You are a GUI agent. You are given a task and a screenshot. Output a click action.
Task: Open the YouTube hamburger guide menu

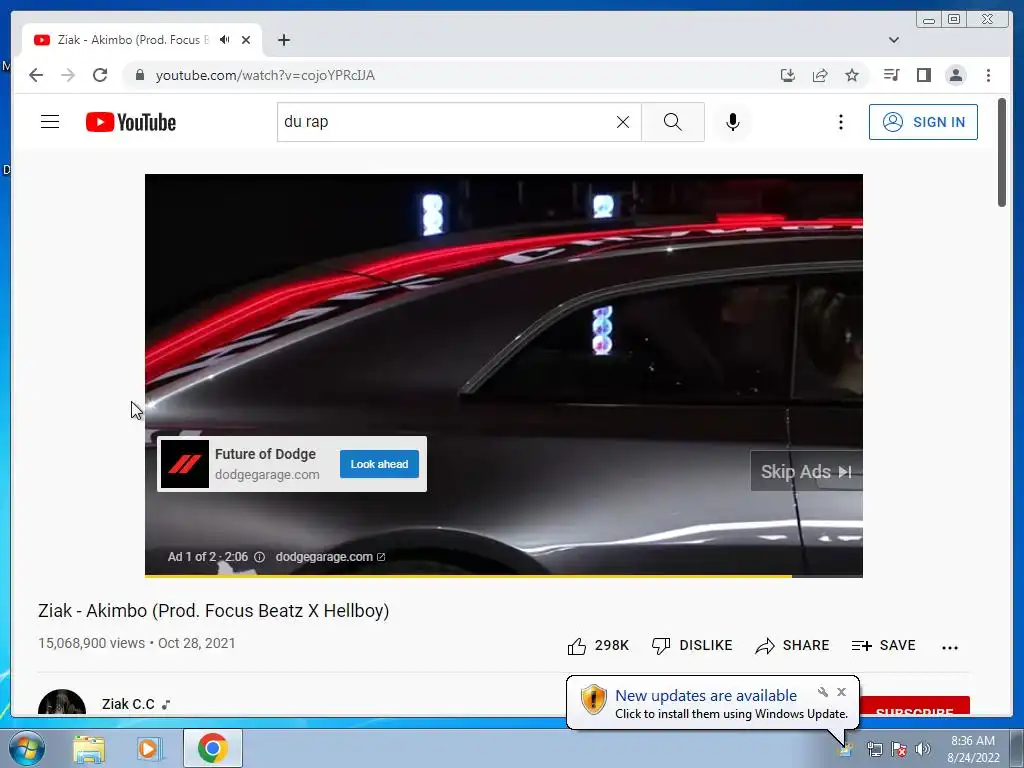tap(50, 122)
